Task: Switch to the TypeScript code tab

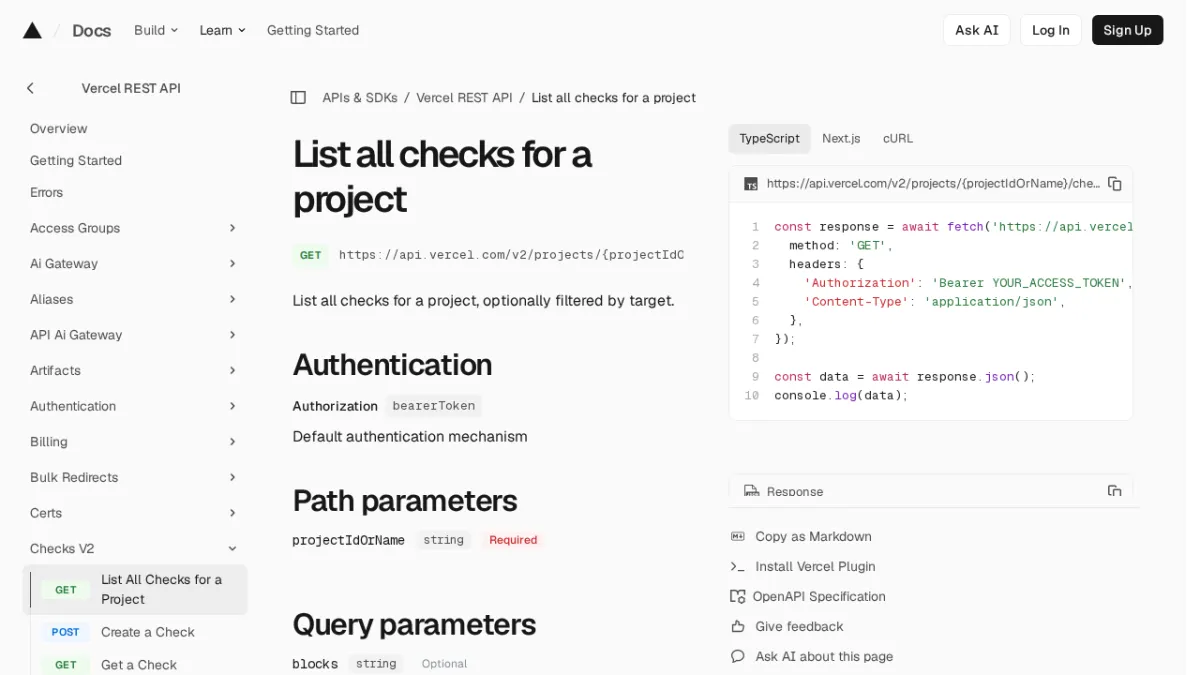Action: click(x=769, y=139)
